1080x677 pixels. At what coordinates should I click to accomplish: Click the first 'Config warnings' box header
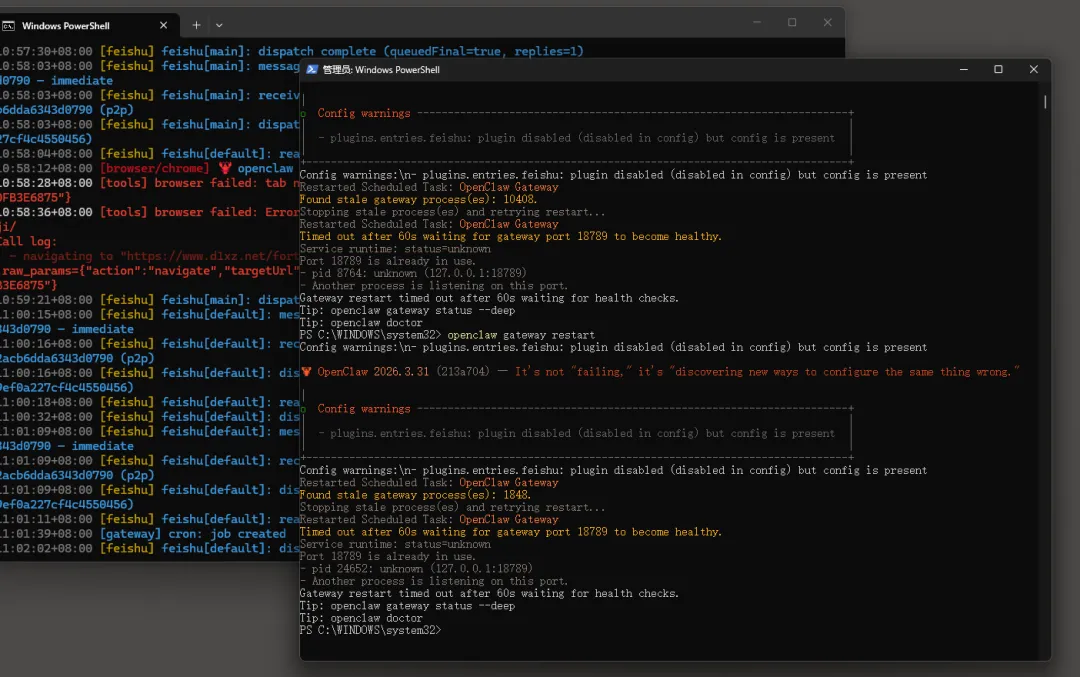(364, 114)
